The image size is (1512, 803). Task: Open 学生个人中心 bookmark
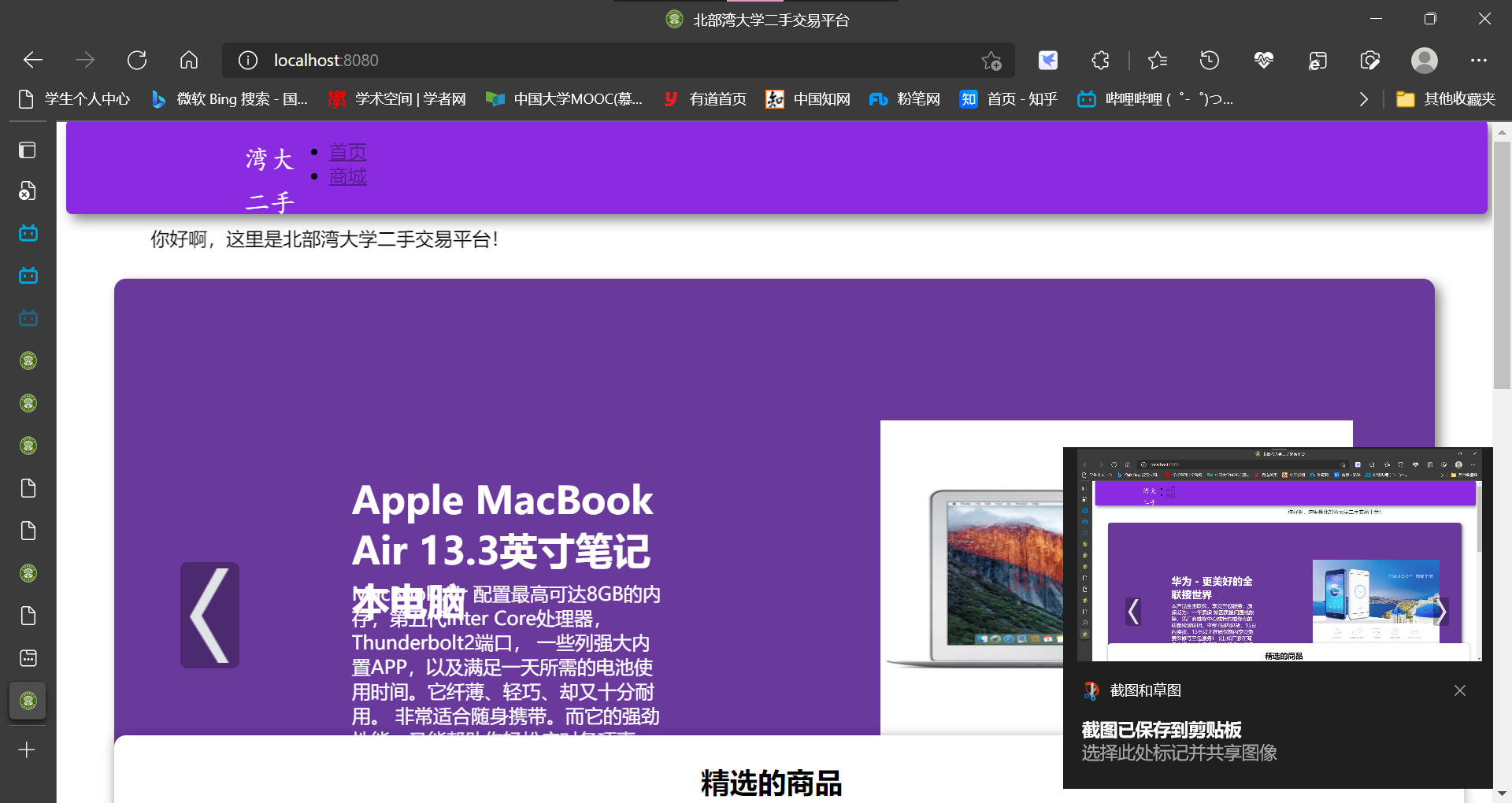tap(75, 99)
